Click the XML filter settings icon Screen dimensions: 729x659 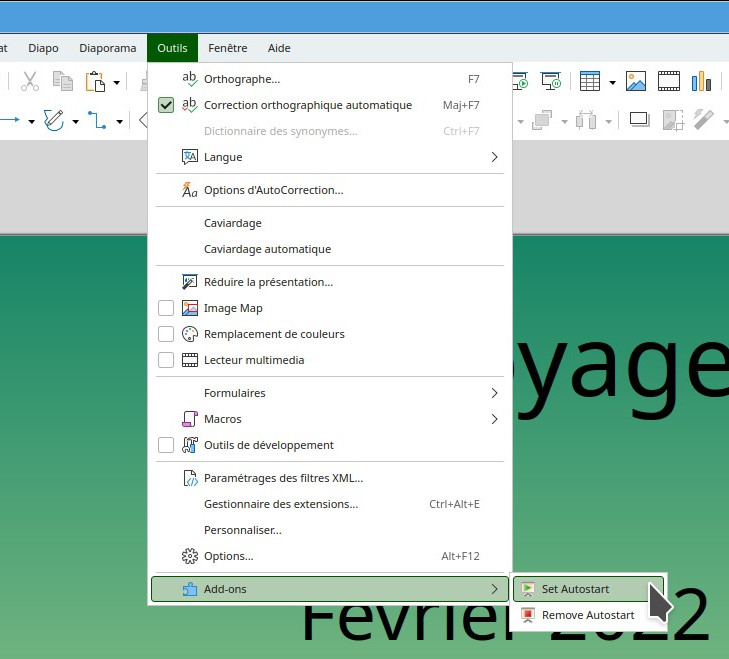click(190, 478)
